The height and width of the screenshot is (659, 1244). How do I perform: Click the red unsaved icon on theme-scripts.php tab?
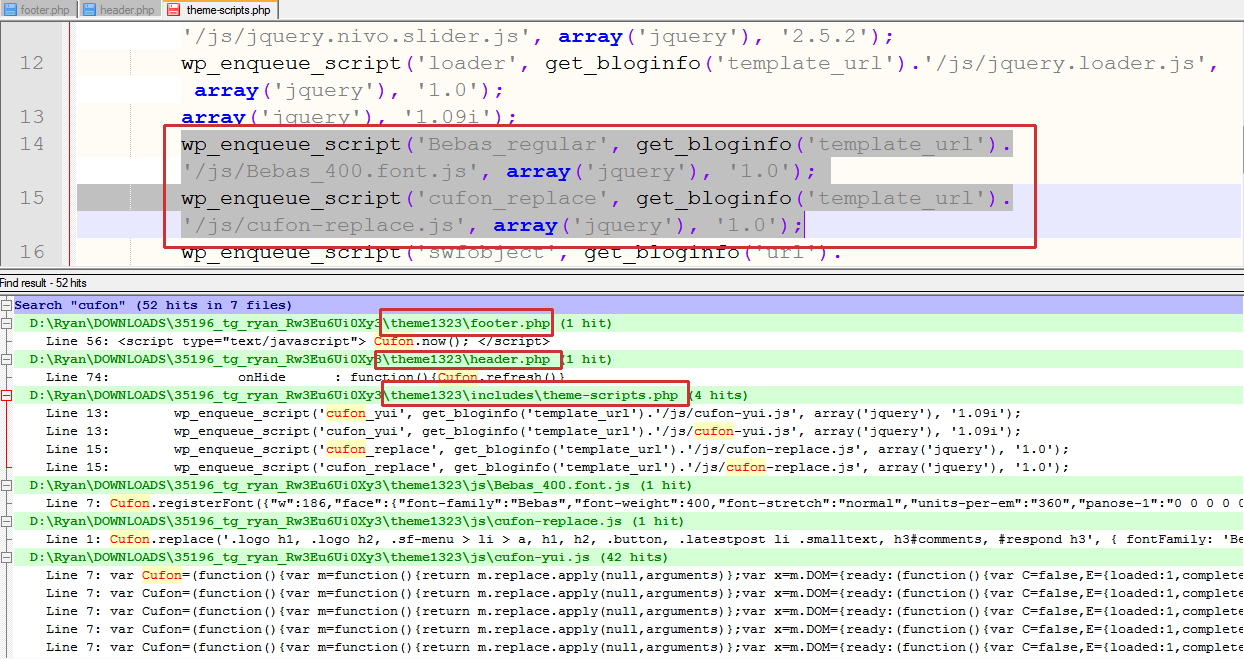[x=174, y=10]
